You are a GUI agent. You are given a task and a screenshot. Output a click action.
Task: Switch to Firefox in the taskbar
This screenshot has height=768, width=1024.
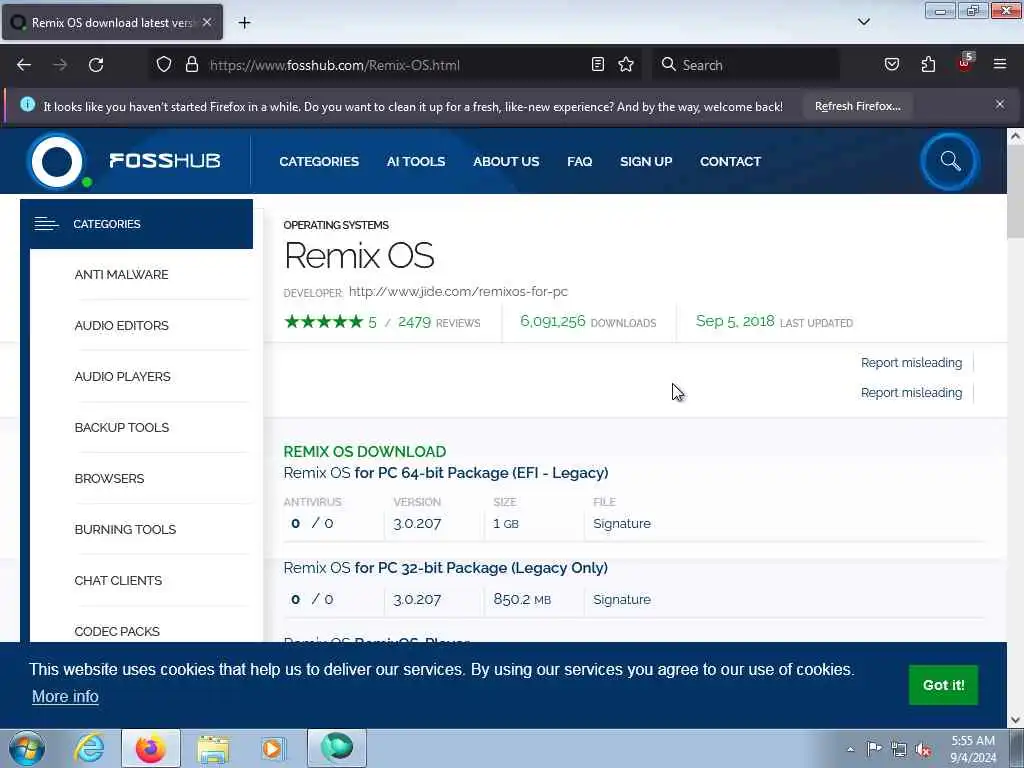[151, 748]
